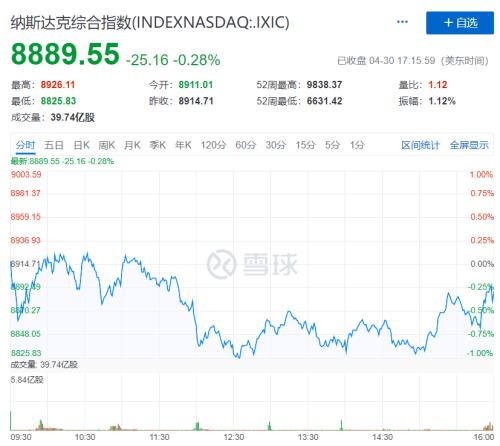Viewport: 500px width, 446px height.
Task: Switch to the 周K chart tab
Action: click(x=107, y=145)
